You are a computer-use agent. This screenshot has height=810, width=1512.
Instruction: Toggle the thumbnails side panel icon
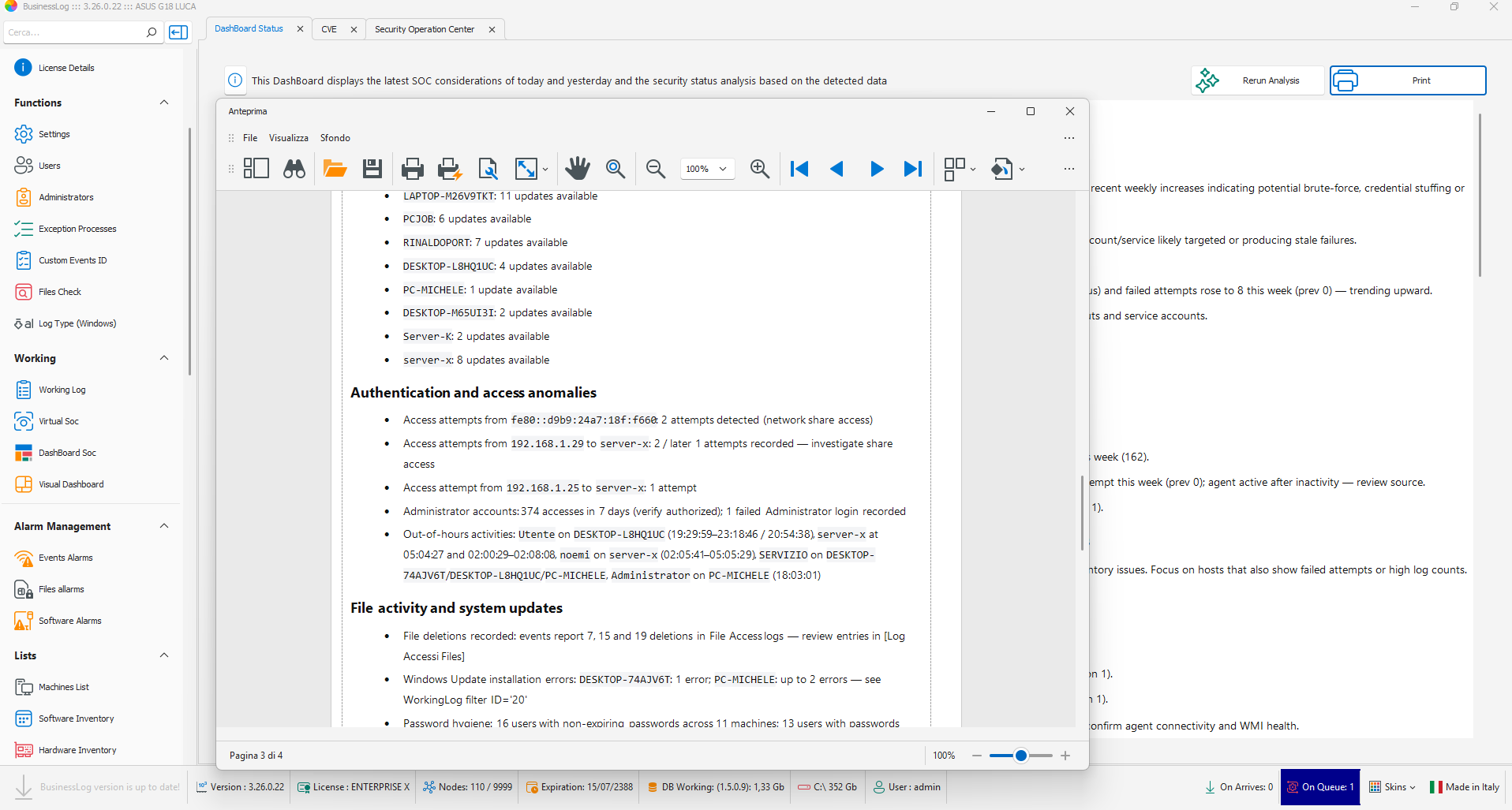click(256, 169)
